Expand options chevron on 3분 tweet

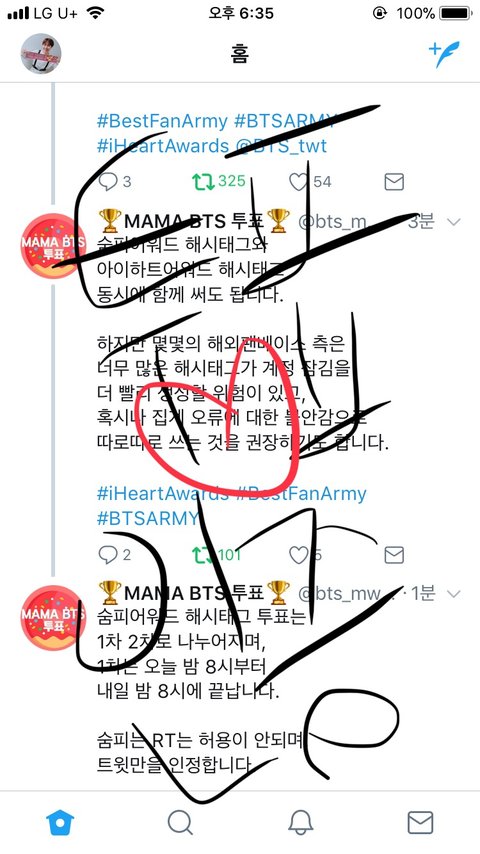pyautogui.click(x=453, y=222)
